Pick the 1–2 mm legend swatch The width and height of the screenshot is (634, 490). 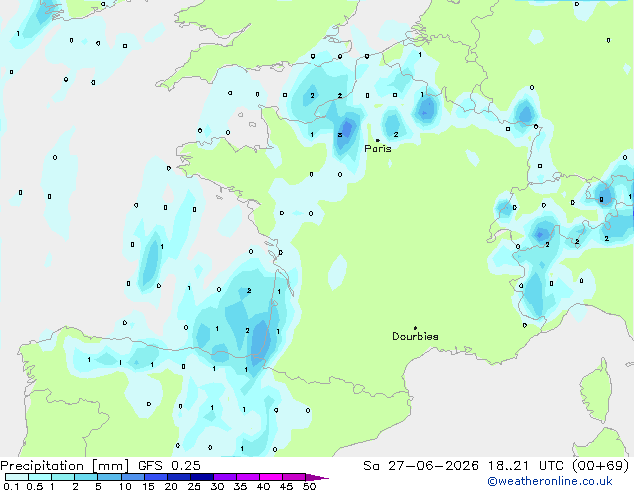point(63,477)
